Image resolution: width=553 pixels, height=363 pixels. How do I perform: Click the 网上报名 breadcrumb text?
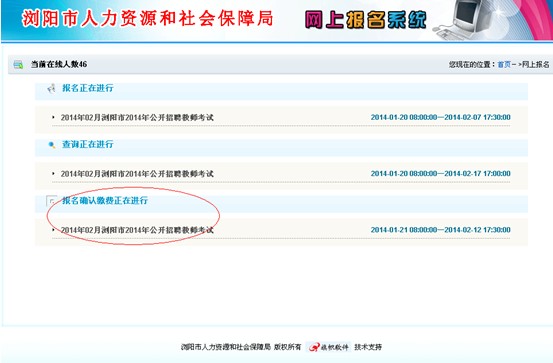(535, 65)
